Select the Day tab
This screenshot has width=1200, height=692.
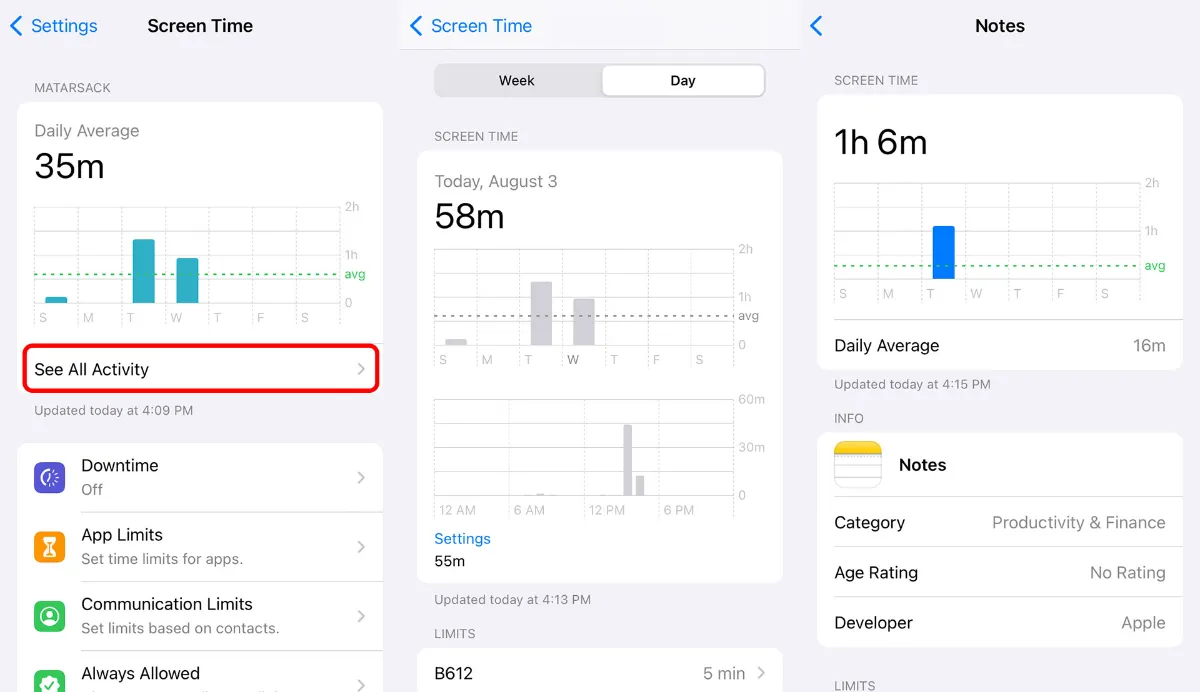pos(682,80)
